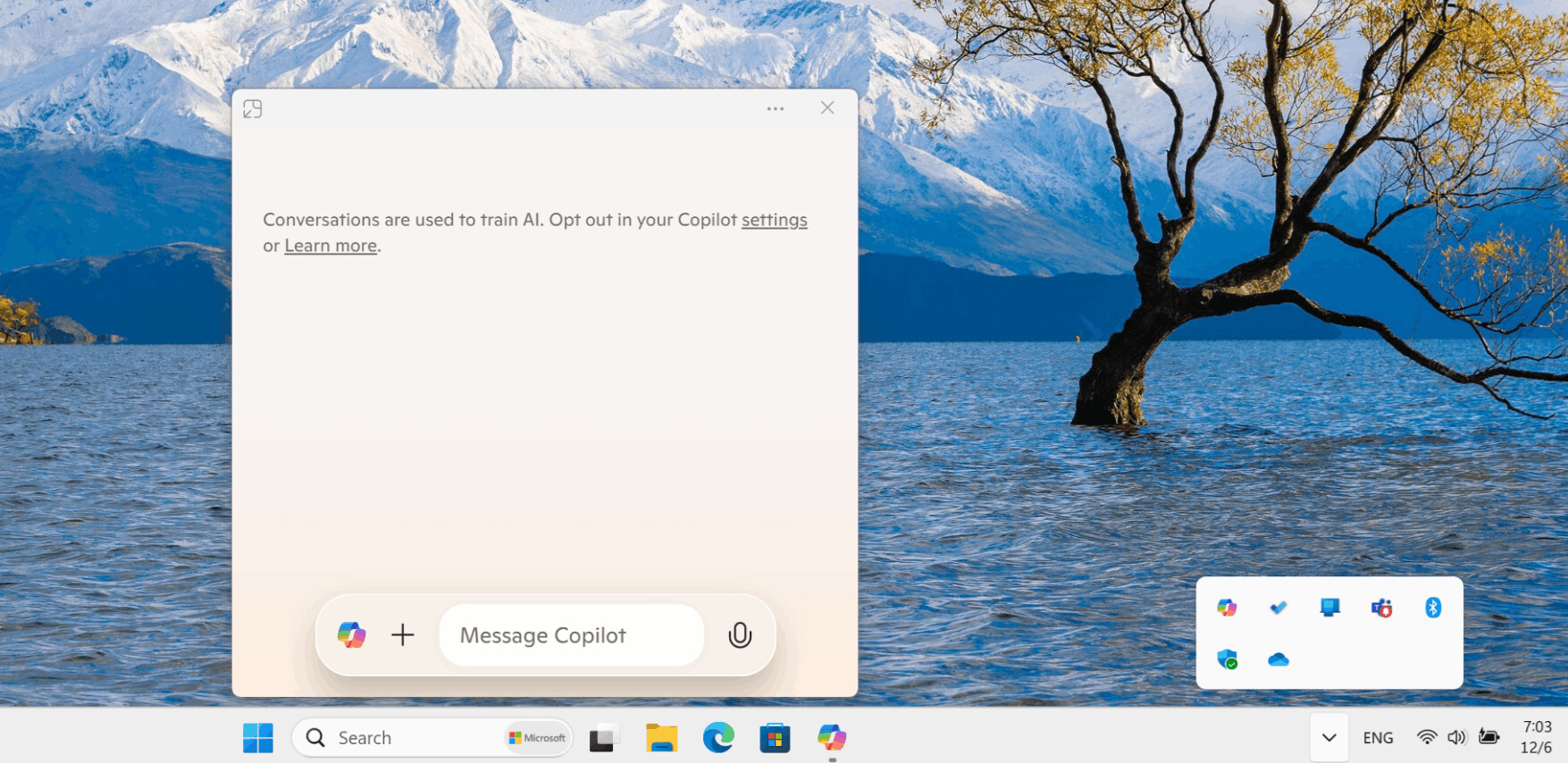Close the Copilot window

pos(827,108)
